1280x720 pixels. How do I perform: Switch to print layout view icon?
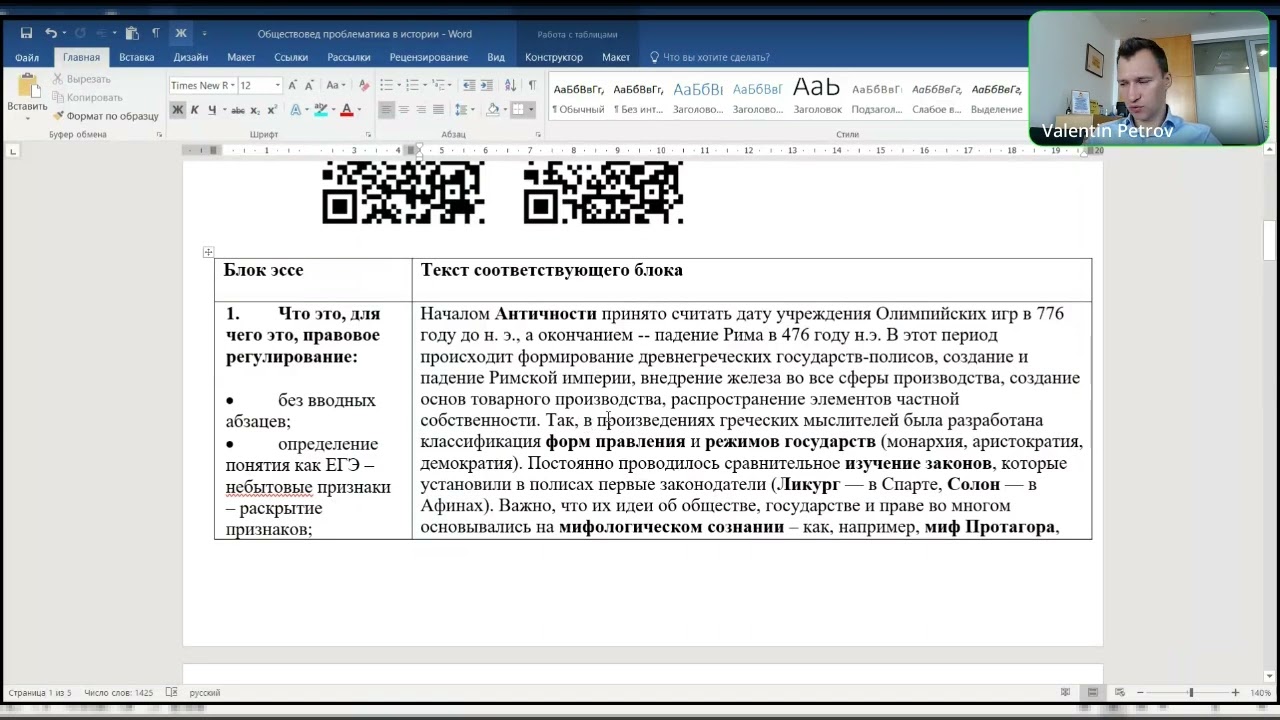(x=1093, y=692)
